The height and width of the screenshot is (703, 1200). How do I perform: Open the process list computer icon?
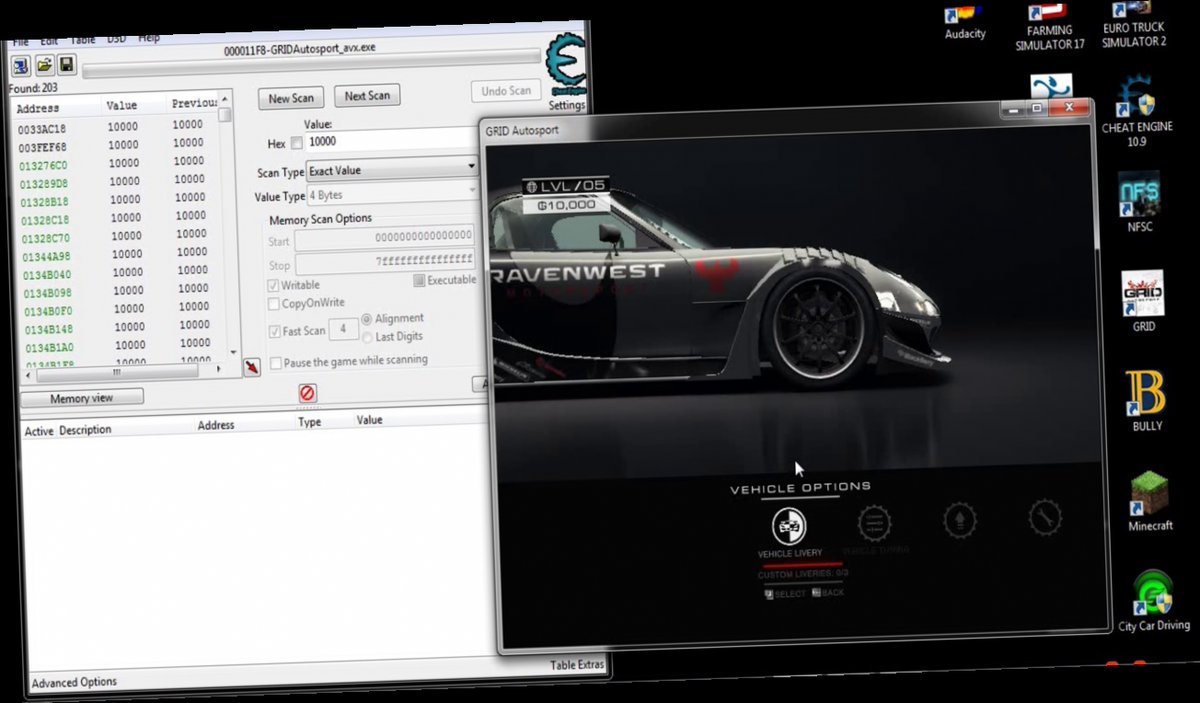[20, 66]
